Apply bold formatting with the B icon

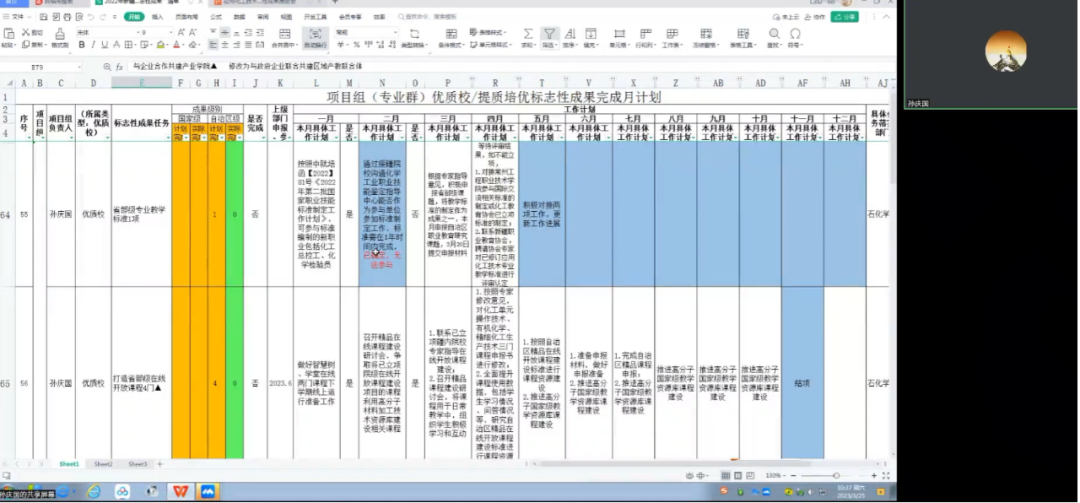coord(81,45)
